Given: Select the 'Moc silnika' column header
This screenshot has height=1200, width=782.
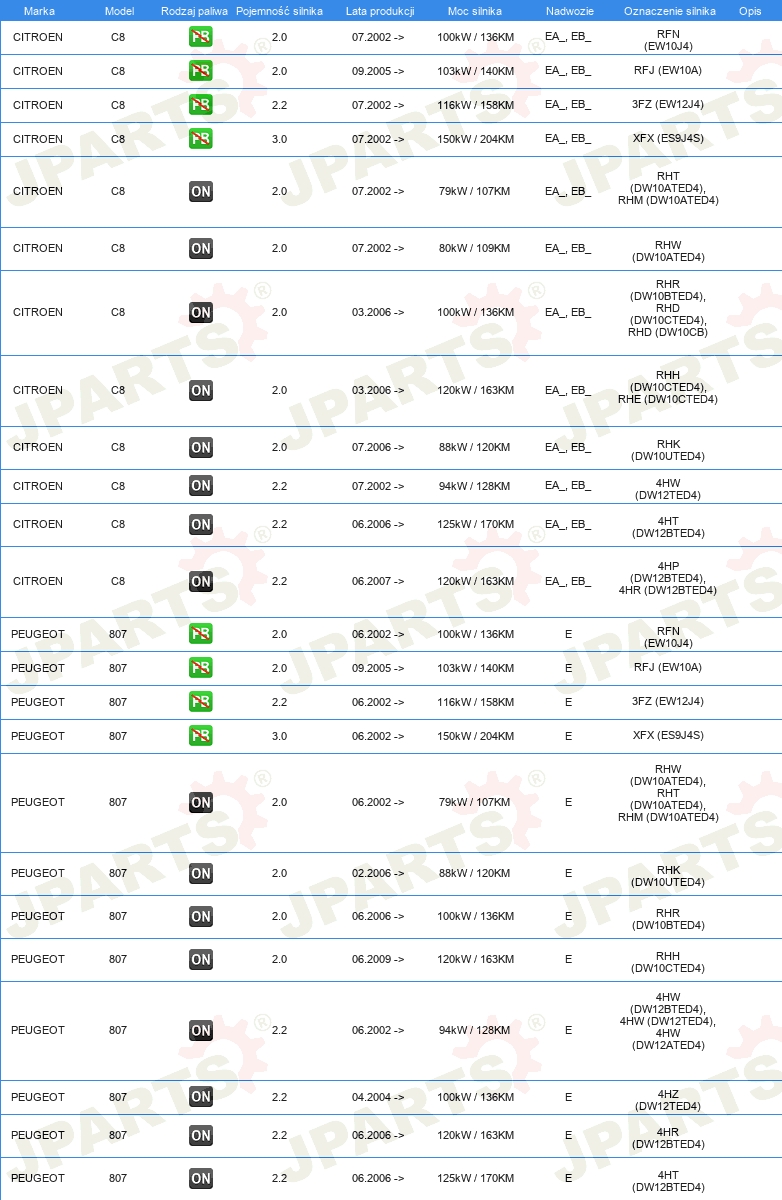Looking at the screenshot, I should [475, 10].
